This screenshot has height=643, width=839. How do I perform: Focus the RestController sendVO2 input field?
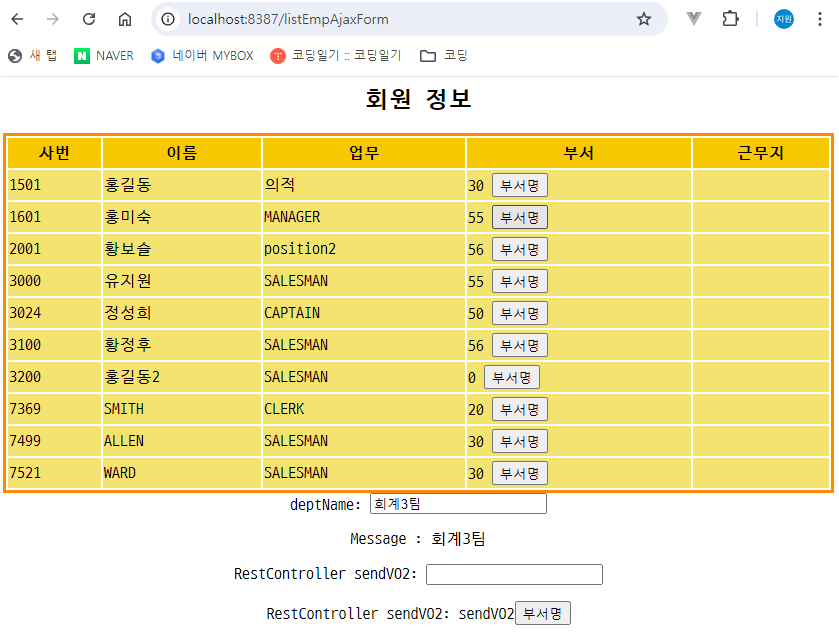(x=514, y=574)
